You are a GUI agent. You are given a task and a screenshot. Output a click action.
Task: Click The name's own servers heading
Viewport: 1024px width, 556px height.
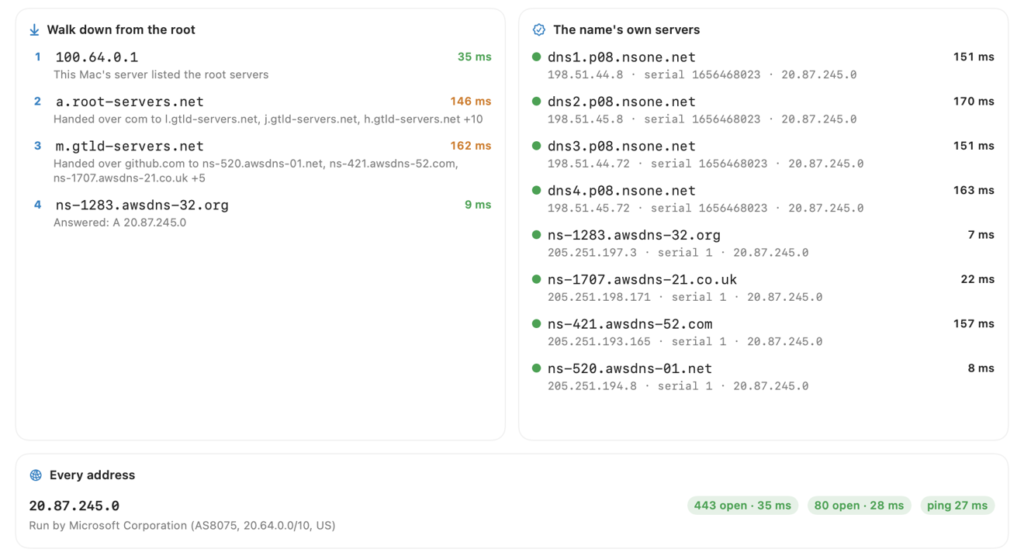(626, 29)
